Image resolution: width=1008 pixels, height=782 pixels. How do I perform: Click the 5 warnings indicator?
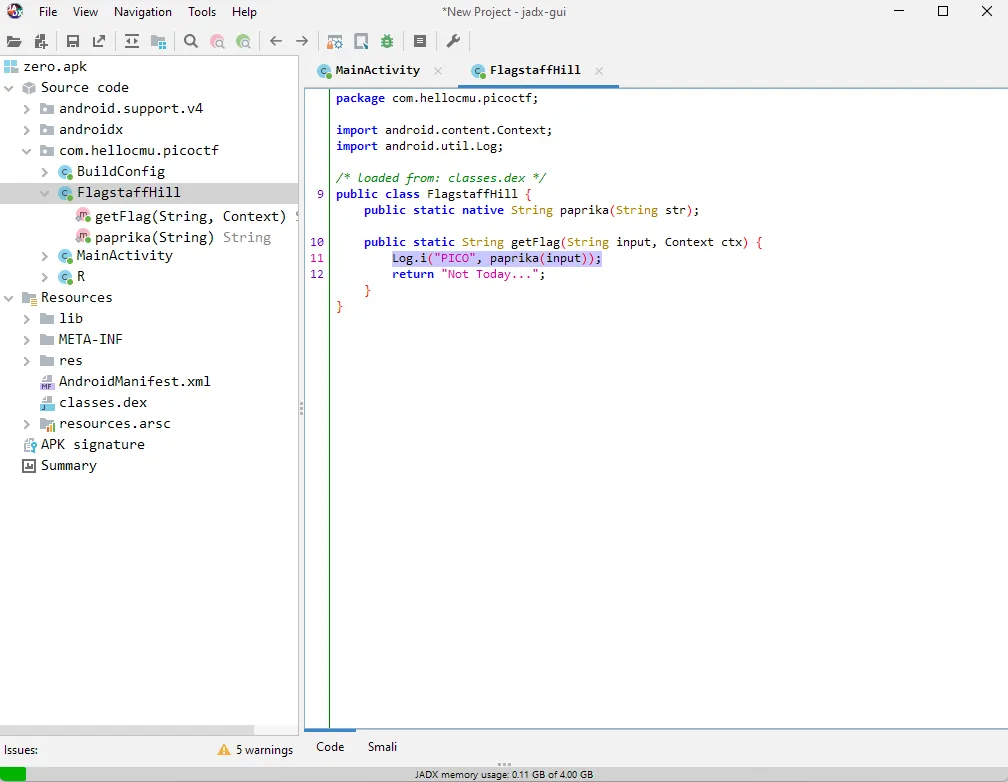point(255,750)
